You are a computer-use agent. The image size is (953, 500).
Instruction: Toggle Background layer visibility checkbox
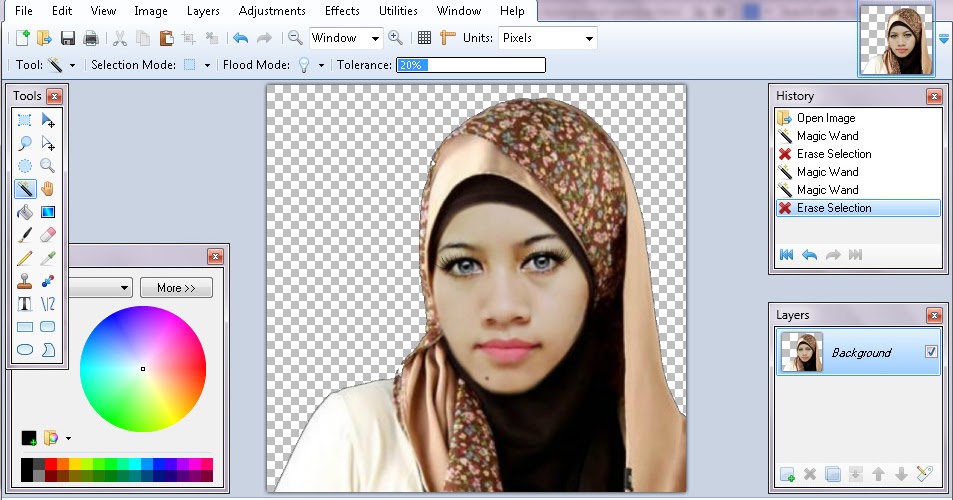tap(931, 351)
